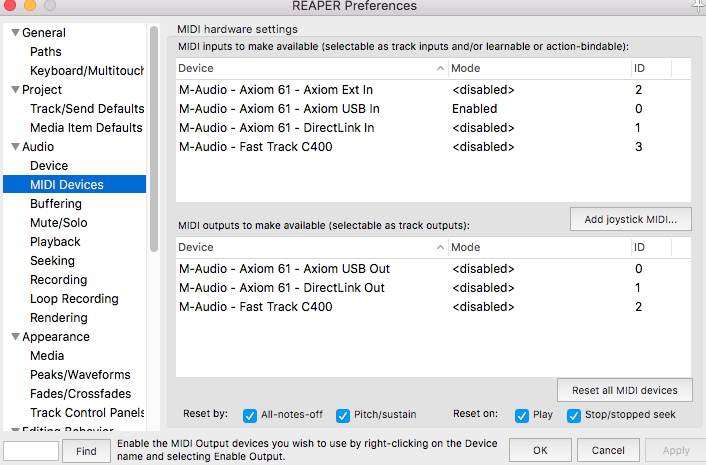Click Reset all MIDI devices

click(624, 390)
